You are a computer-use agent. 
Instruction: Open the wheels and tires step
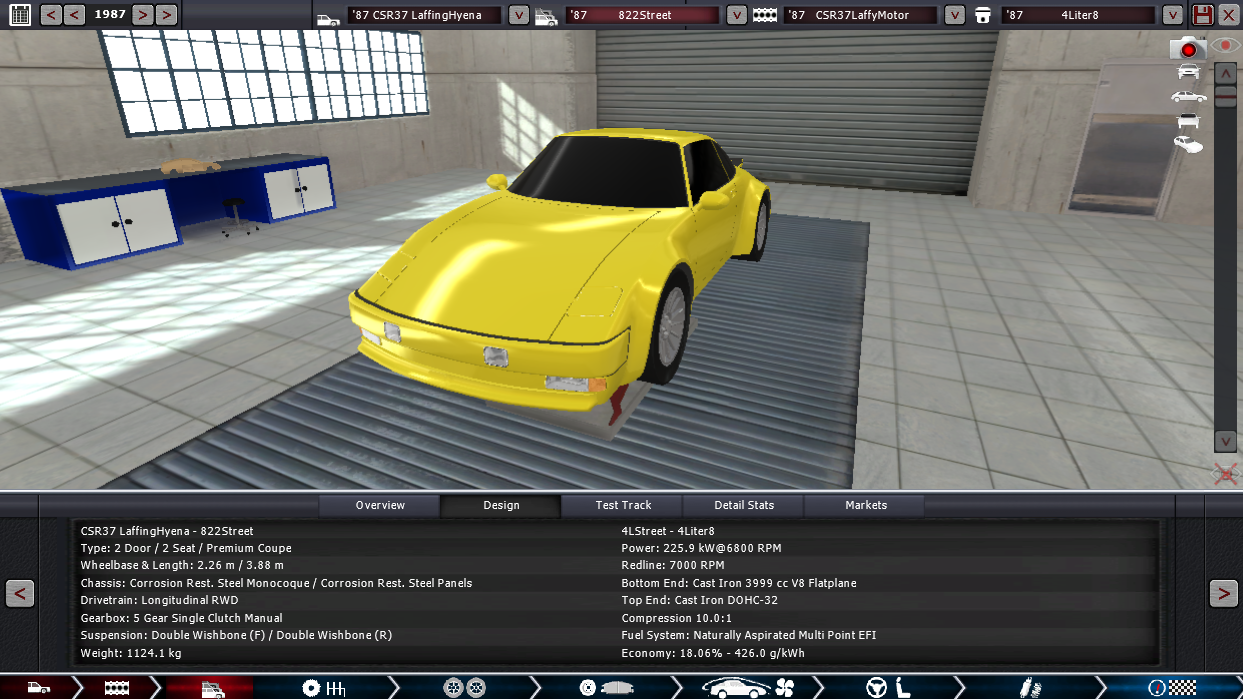[464, 688]
